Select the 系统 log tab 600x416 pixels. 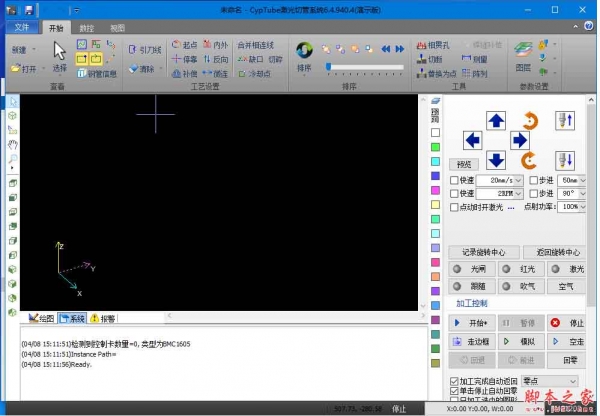(x=72, y=318)
